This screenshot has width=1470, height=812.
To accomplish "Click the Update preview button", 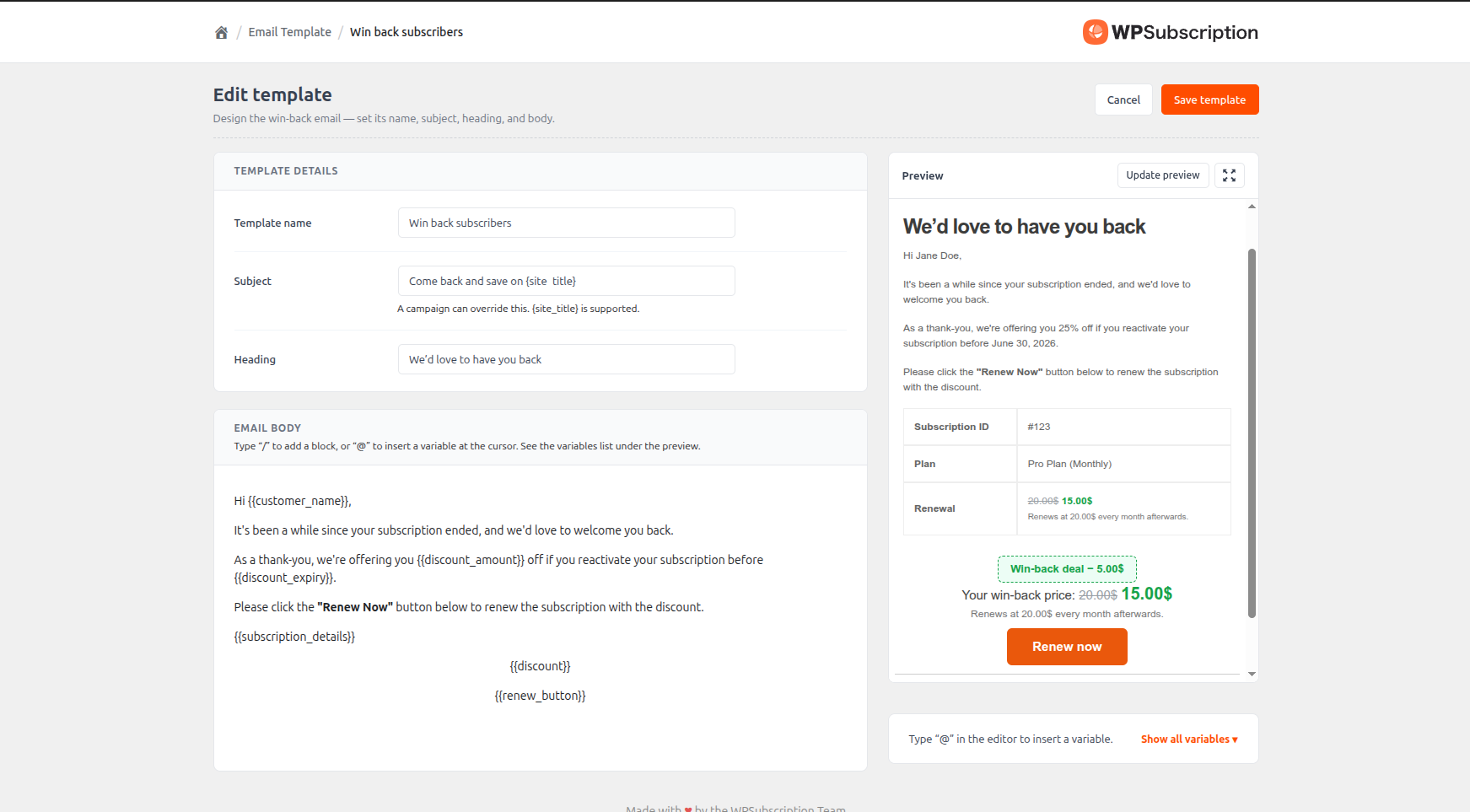I will pyautogui.click(x=1163, y=175).
